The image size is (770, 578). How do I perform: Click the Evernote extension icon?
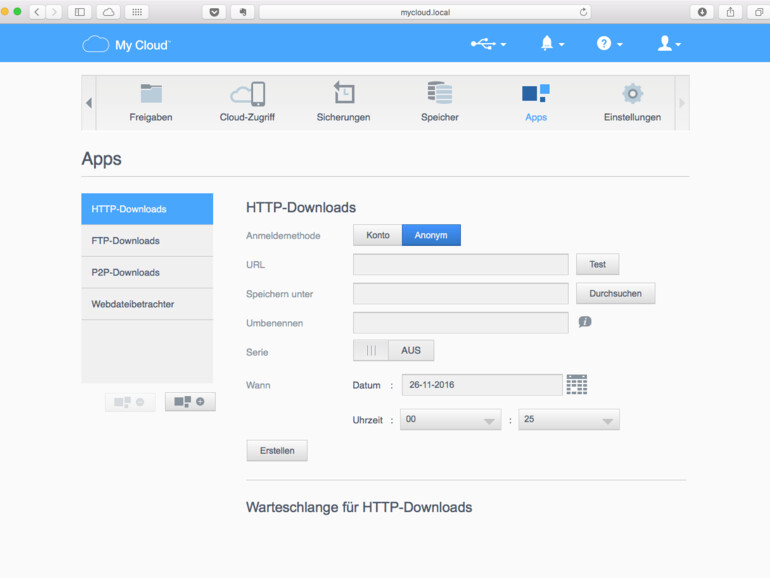point(243,12)
